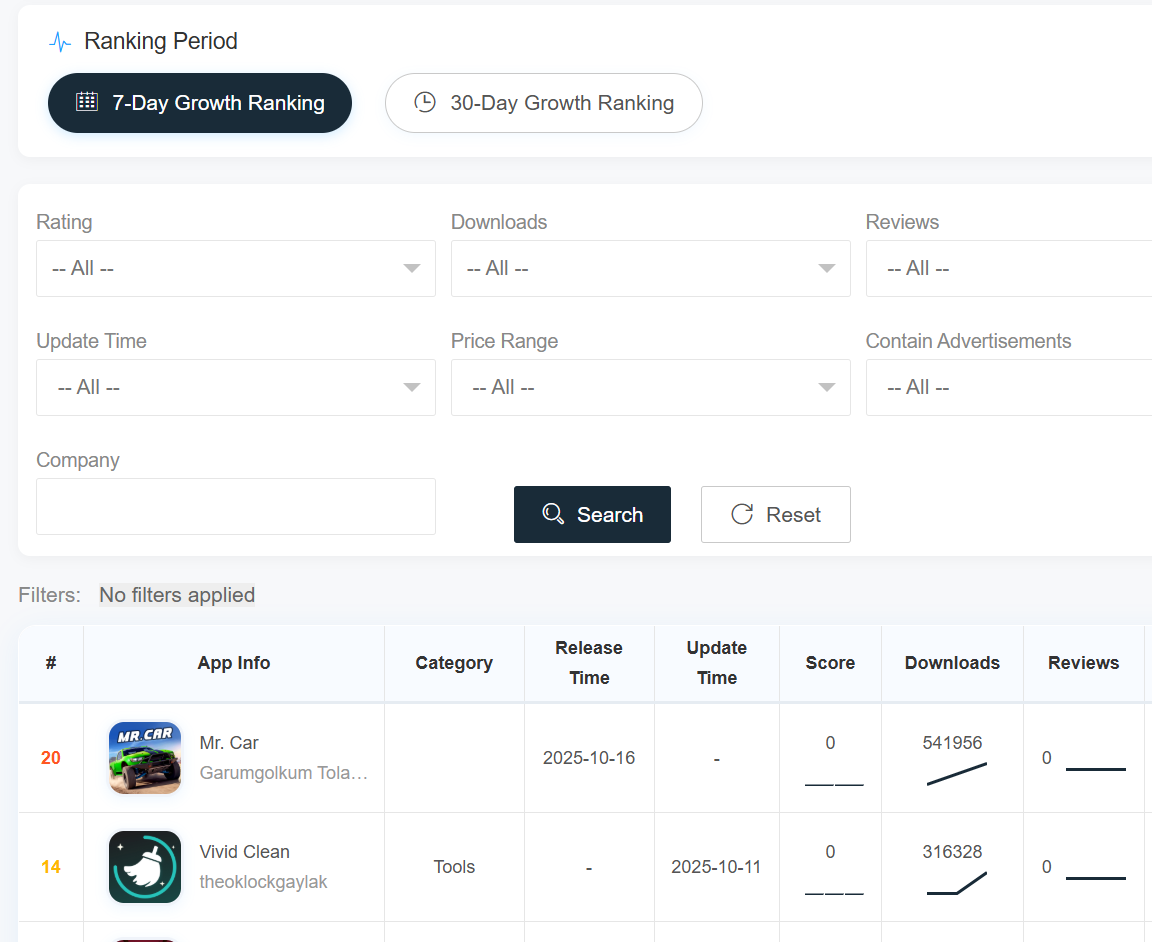The height and width of the screenshot is (942, 1152).
Task: Click the Mr. Car green truck app icon
Action: (x=145, y=757)
